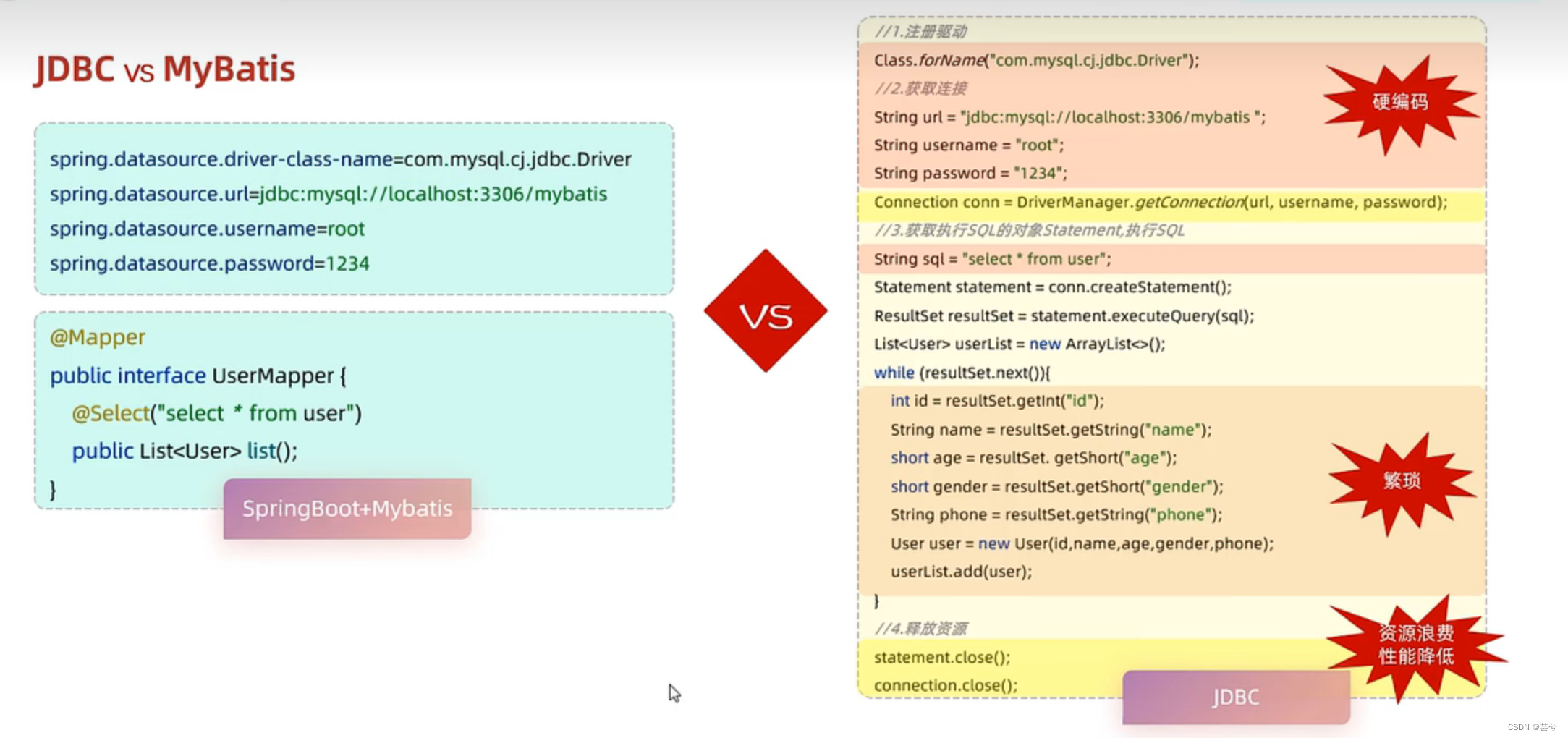This screenshot has height=738, width=1568.
Task: Click the userList.add(user); line
Action: pyautogui.click(x=961, y=572)
